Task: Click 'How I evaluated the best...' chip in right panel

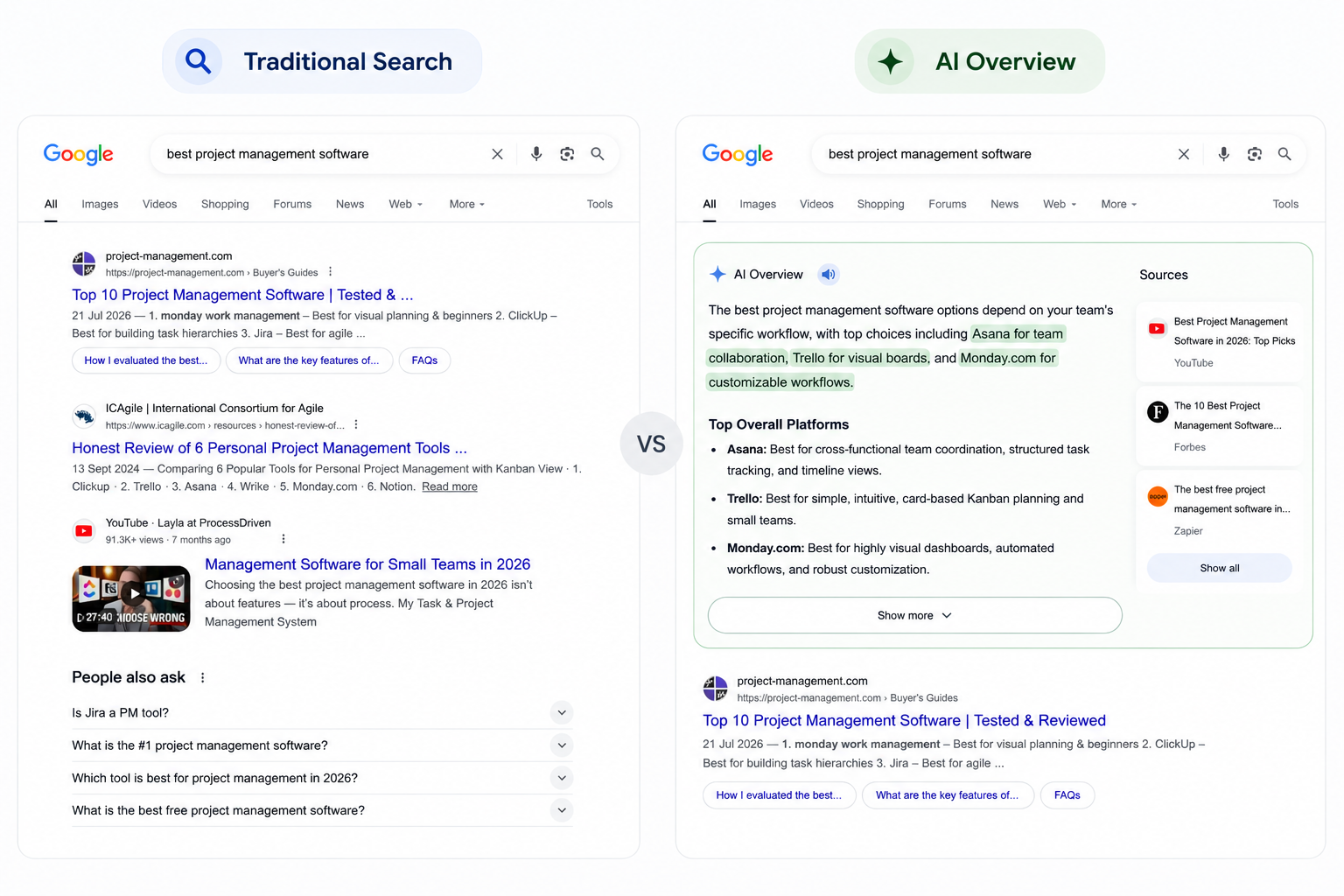Action: (779, 795)
